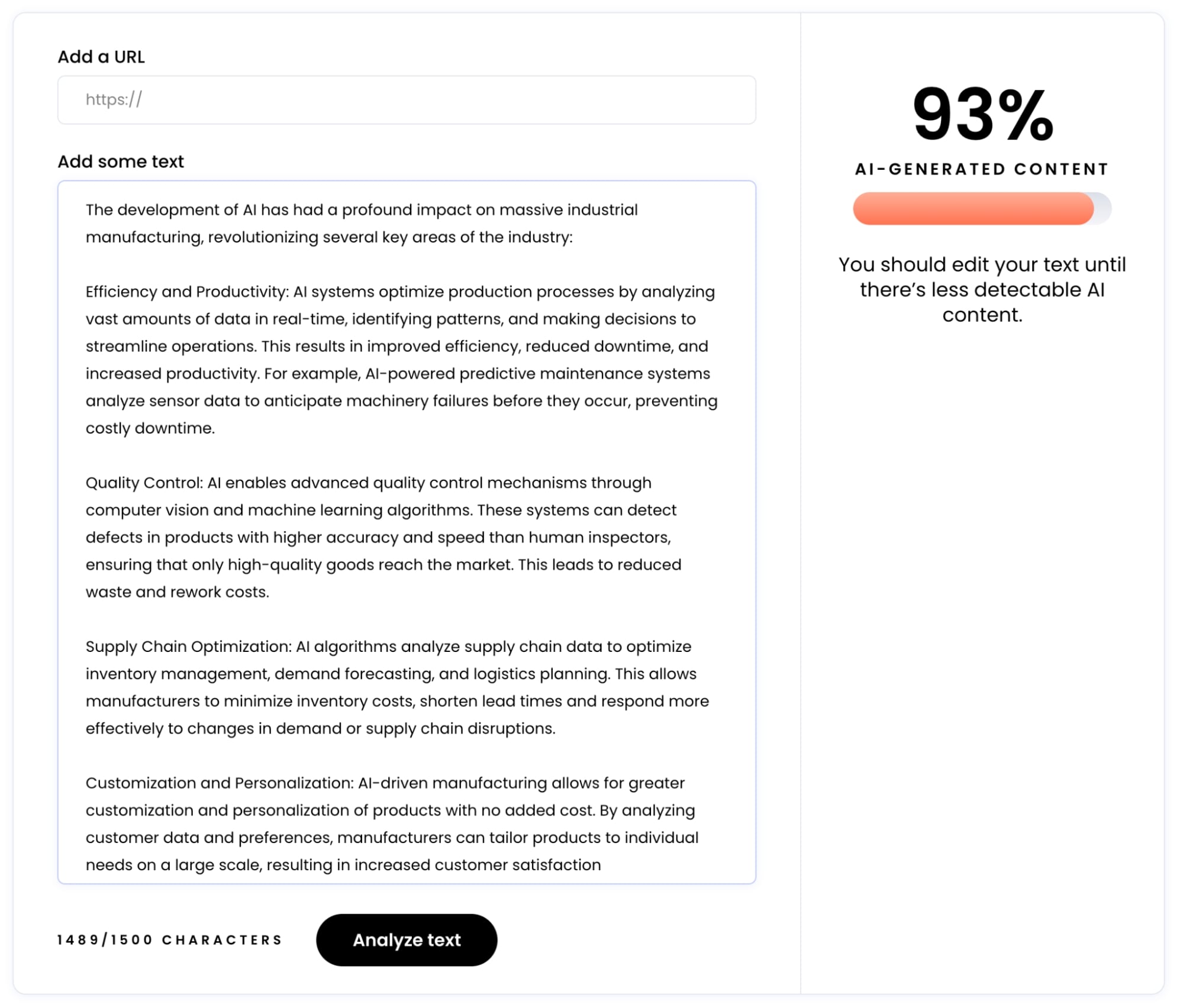Click the "Add a URL" label
1183x1008 pixels.
(101, 57)
